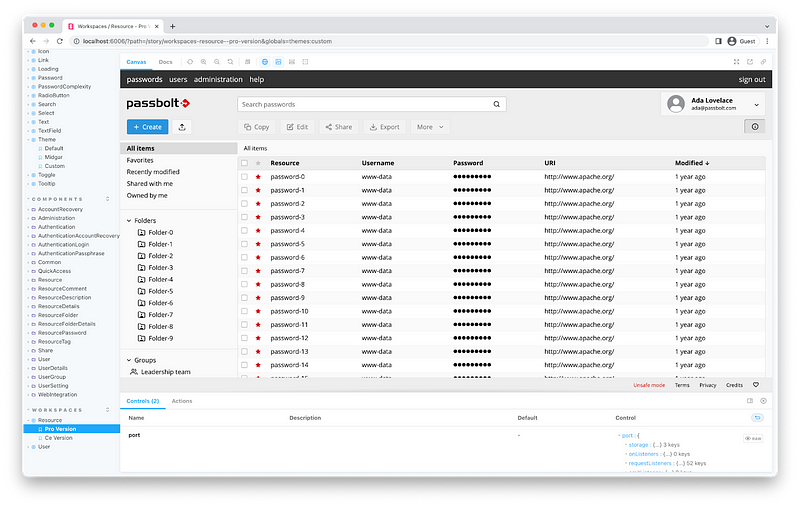Click the Storybook zoom out icon
Viewport: 800px width, 507px height.
tap(217, 62)
